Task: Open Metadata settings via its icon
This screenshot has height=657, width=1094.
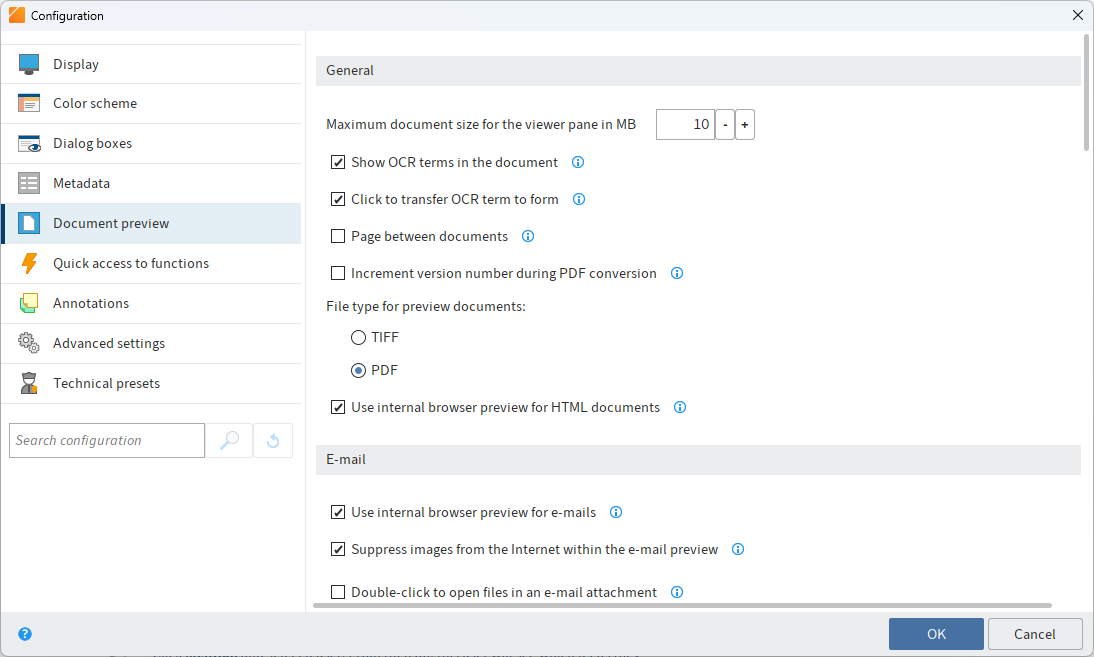Action: (29, 183)
